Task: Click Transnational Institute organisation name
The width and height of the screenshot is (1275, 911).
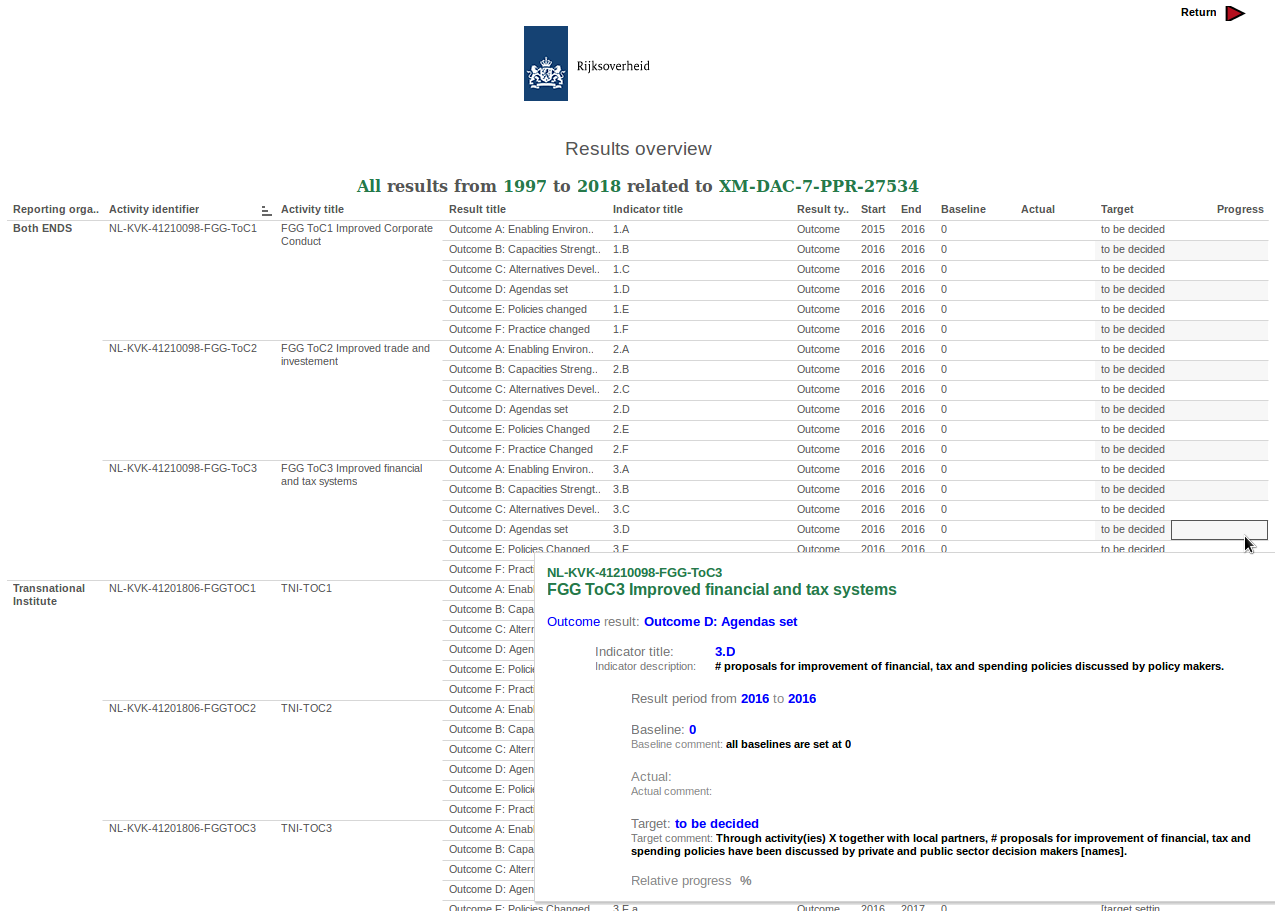Action: pos(48,595)
